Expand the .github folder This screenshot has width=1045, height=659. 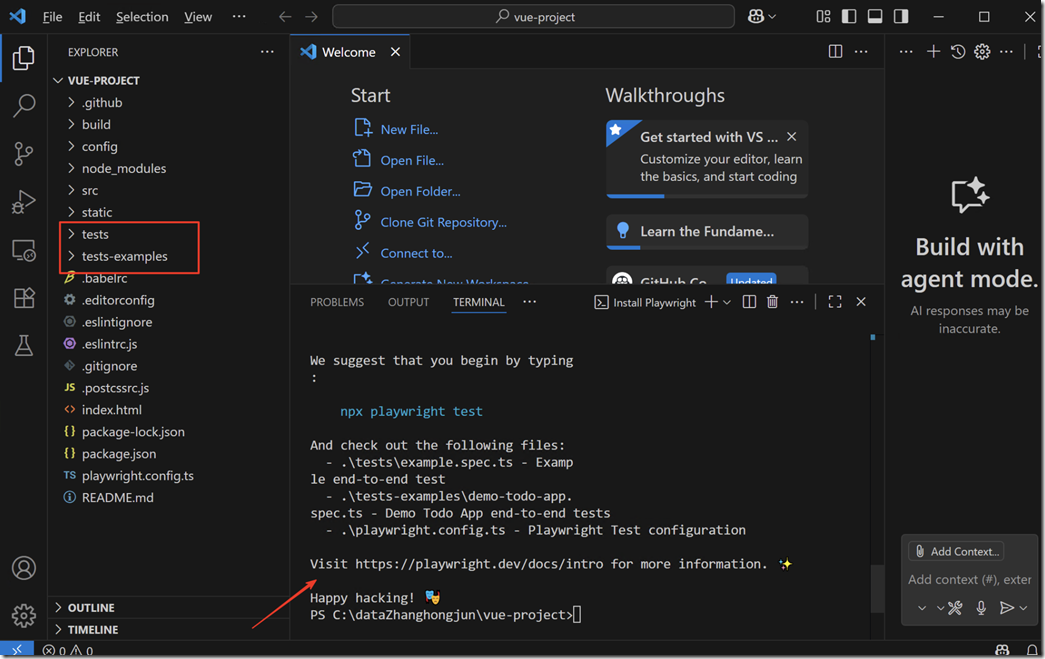coord(102,103)
